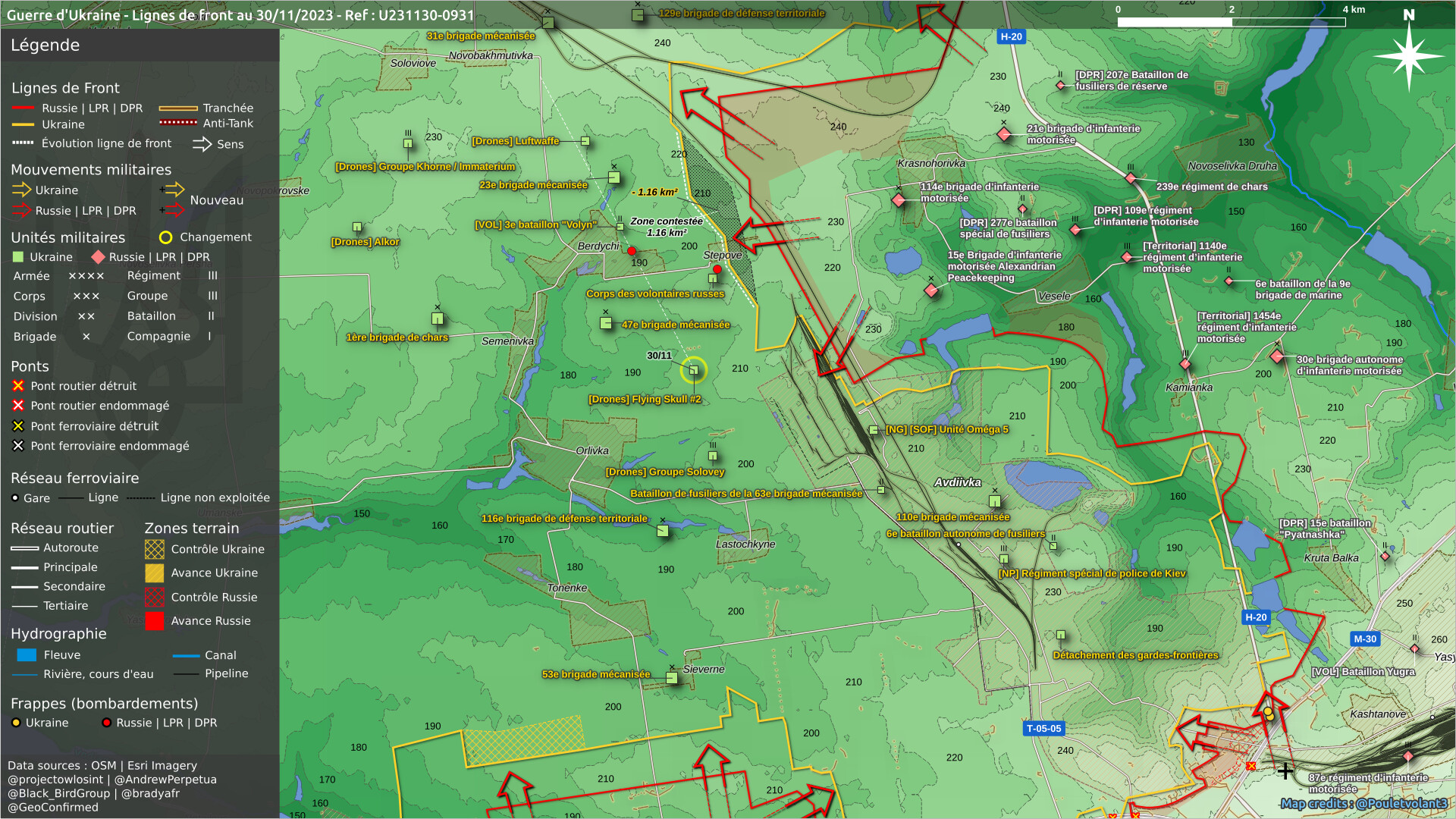1456x819 pixels.
Task: Click the black cross marker near Kashtanove
Action: point(1285,771)
